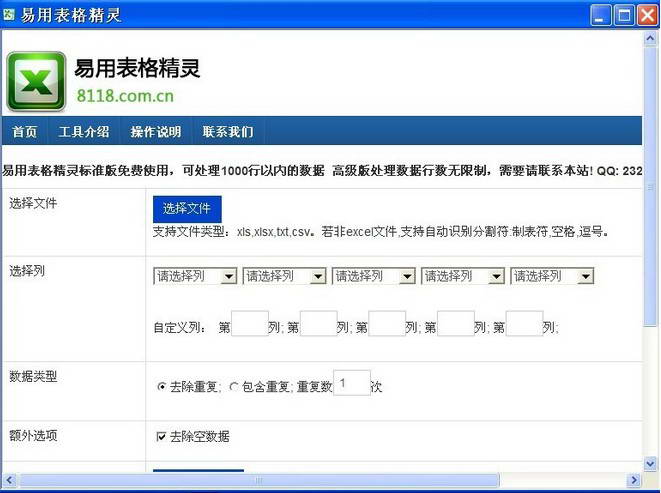Click the title bar app icon

tap(9, 14)
